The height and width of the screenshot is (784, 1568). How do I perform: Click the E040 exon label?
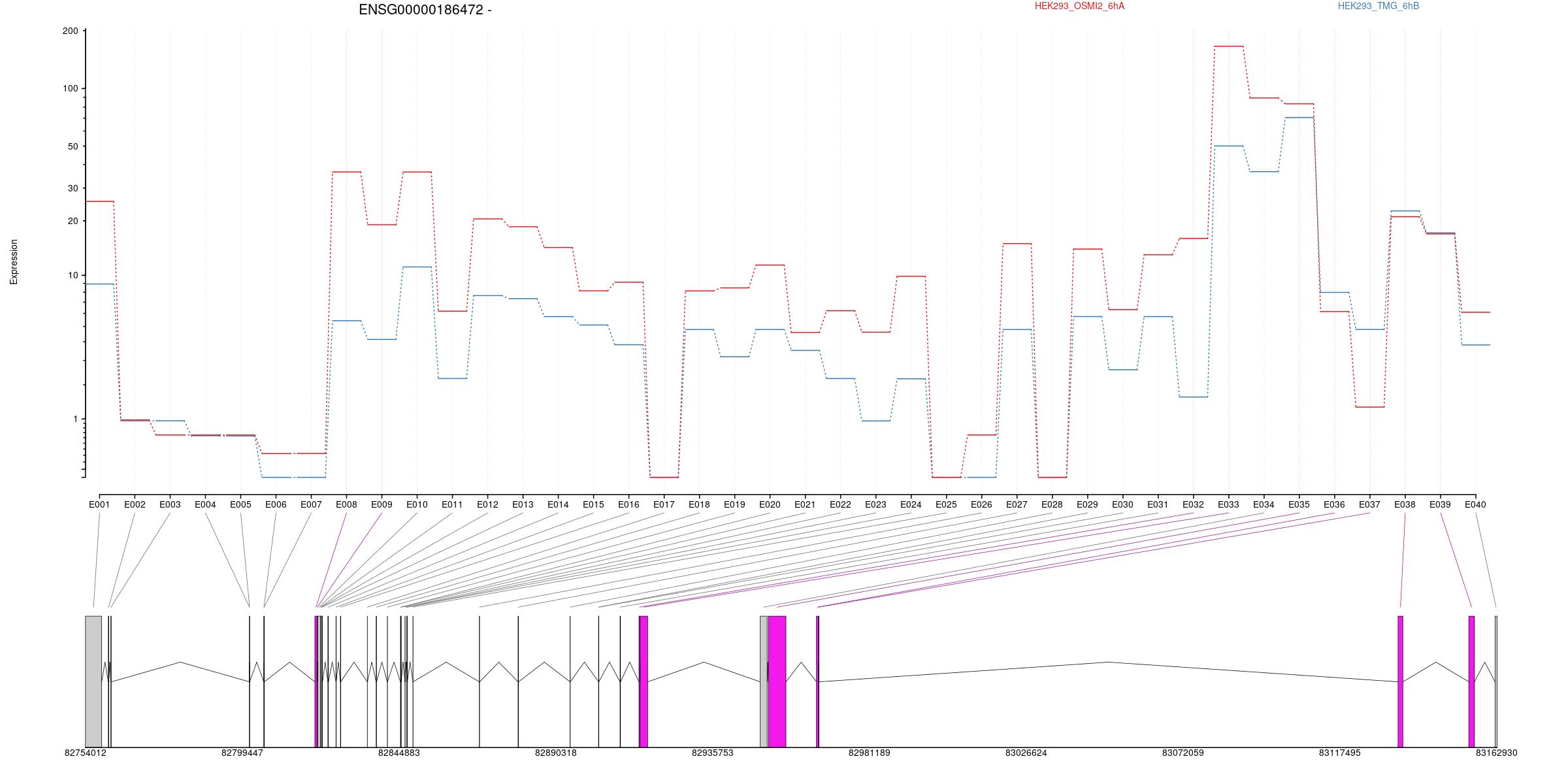click(1475, 504)
